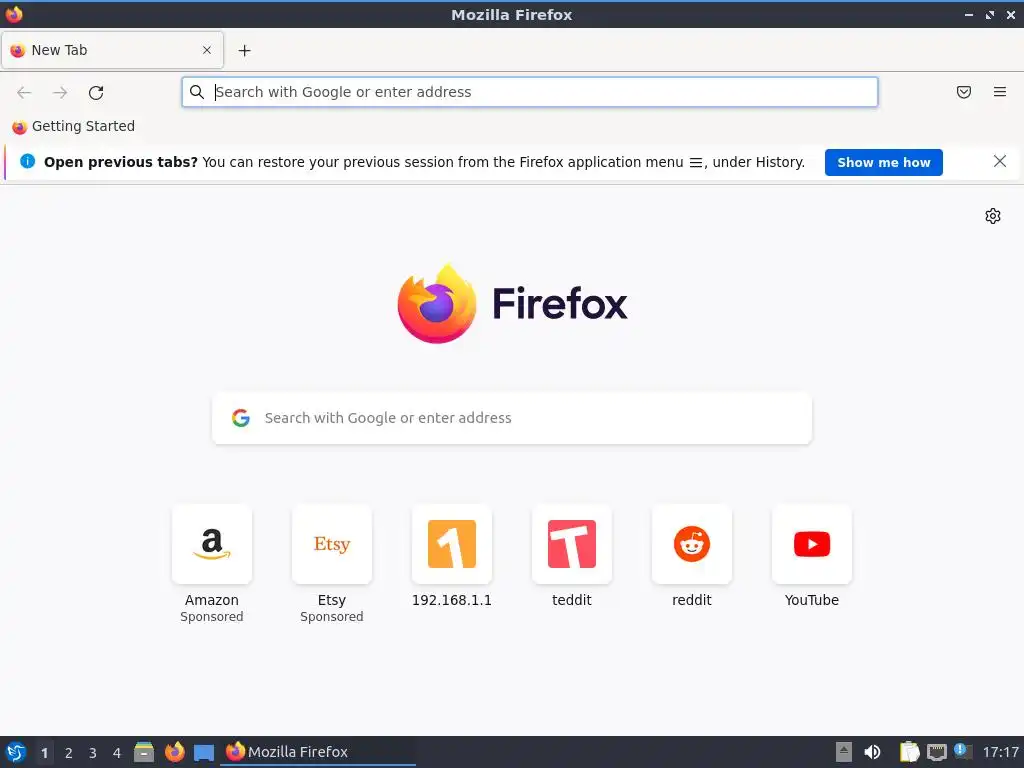1024x768 pixels.
Task: Reload the current page
Action: (x=96, y=93)
